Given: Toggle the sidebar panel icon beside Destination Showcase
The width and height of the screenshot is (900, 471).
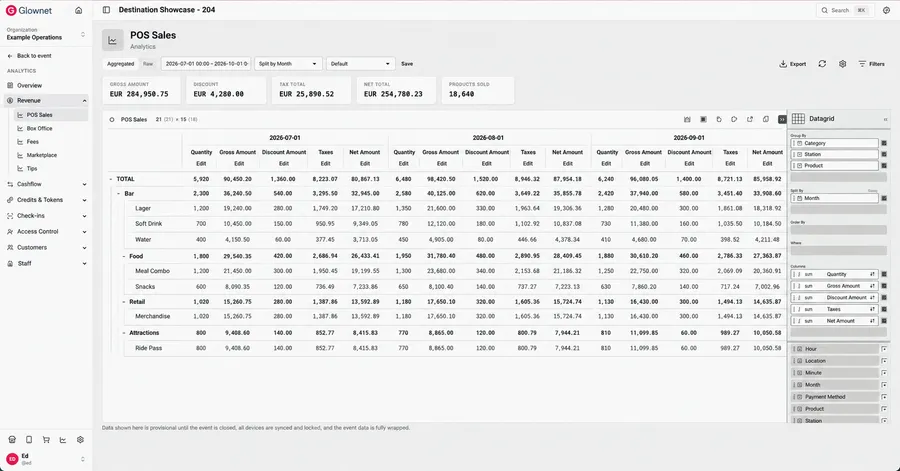Looking at the screenshot, I should (x=106, y=10).
